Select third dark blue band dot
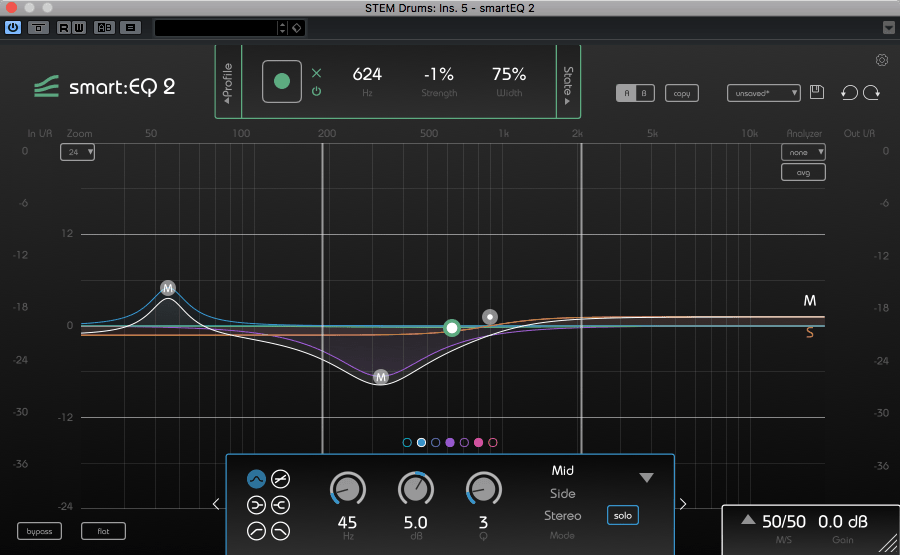This screenshot has height=555, width=900. pos(436,443)
